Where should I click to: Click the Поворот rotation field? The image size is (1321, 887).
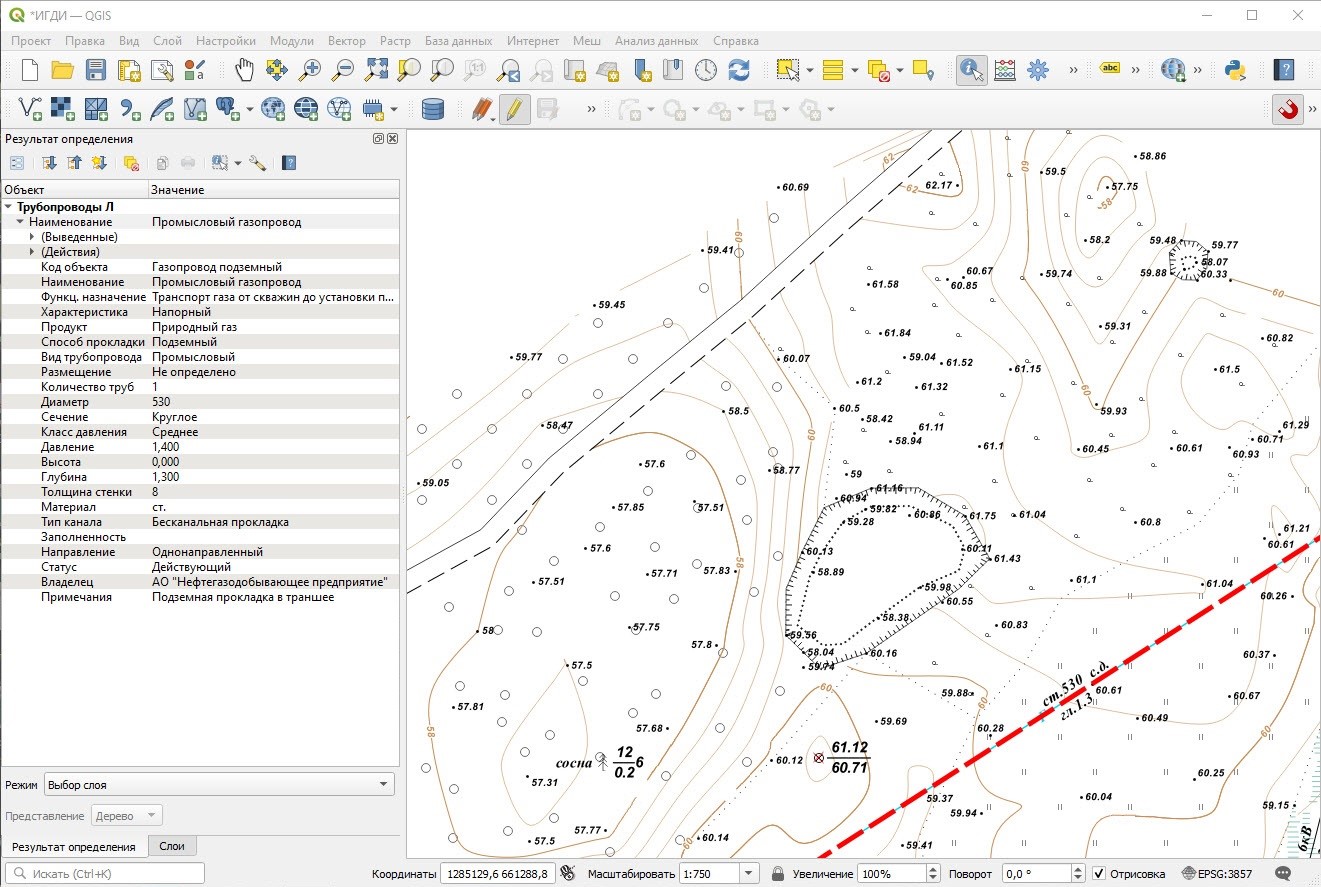[x=1043, y=874]
